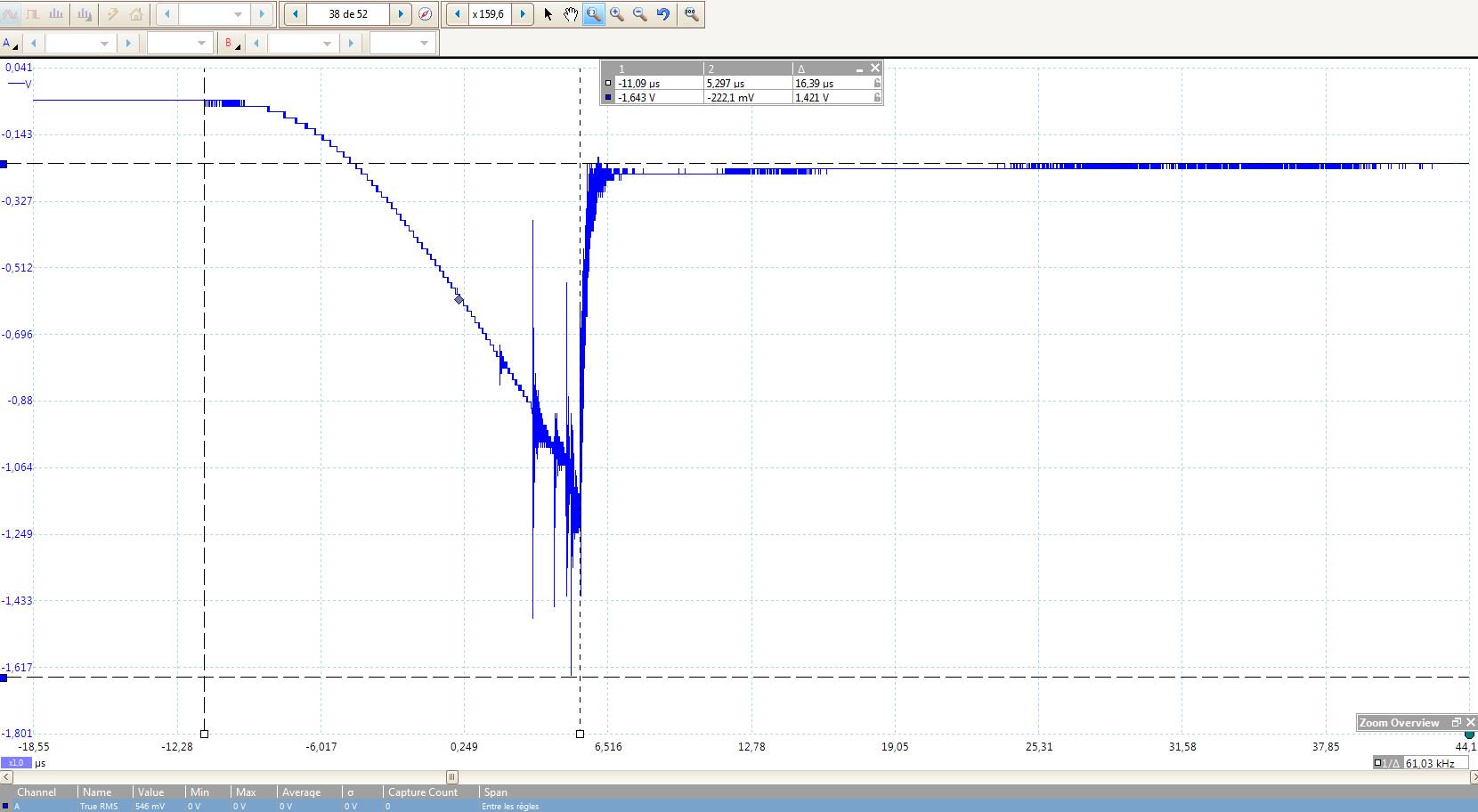Activate the zoom window magnifier tool
Viewport: 1478px width, 812px height.
coord(593,14)
